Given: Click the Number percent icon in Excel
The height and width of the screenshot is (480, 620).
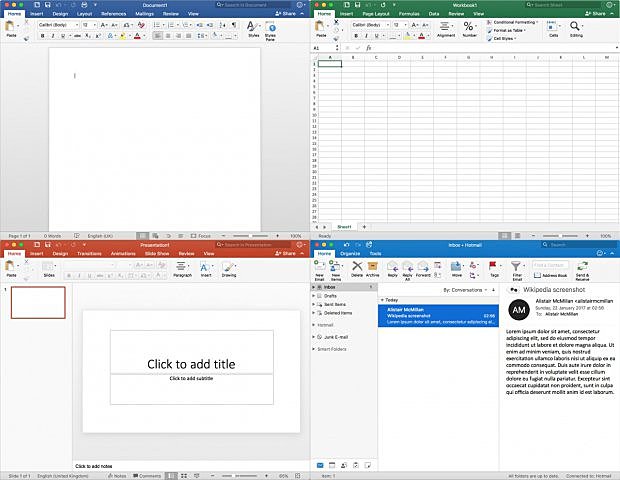Looking at the screenshot, I should point(469,26).
